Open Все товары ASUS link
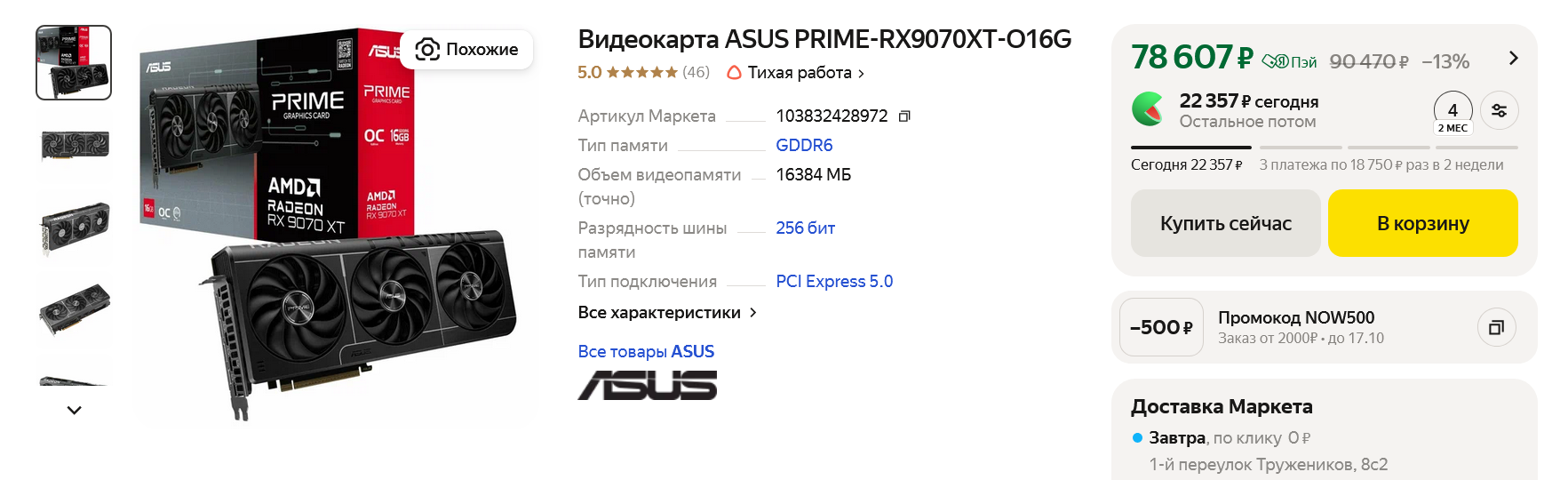This screenshot has height=480, width=1568. click(646, 352)
